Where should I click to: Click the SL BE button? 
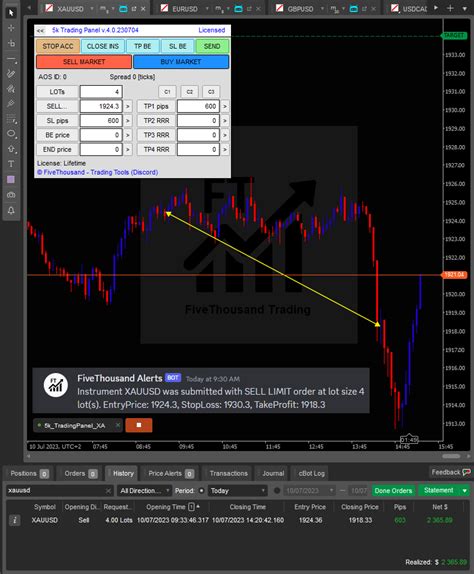click(178, 46)
